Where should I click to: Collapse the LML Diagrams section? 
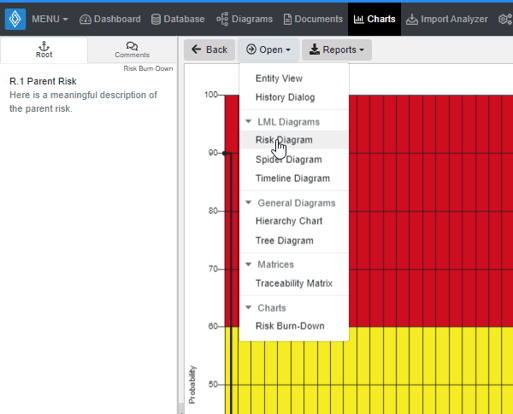(248, 122)
